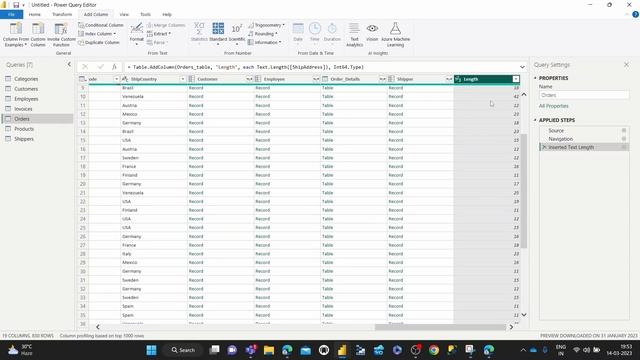Image resolution: width=640 pixels, height=360 pixels.
Task: Click the fx formula icon
Action: (114, 67)
